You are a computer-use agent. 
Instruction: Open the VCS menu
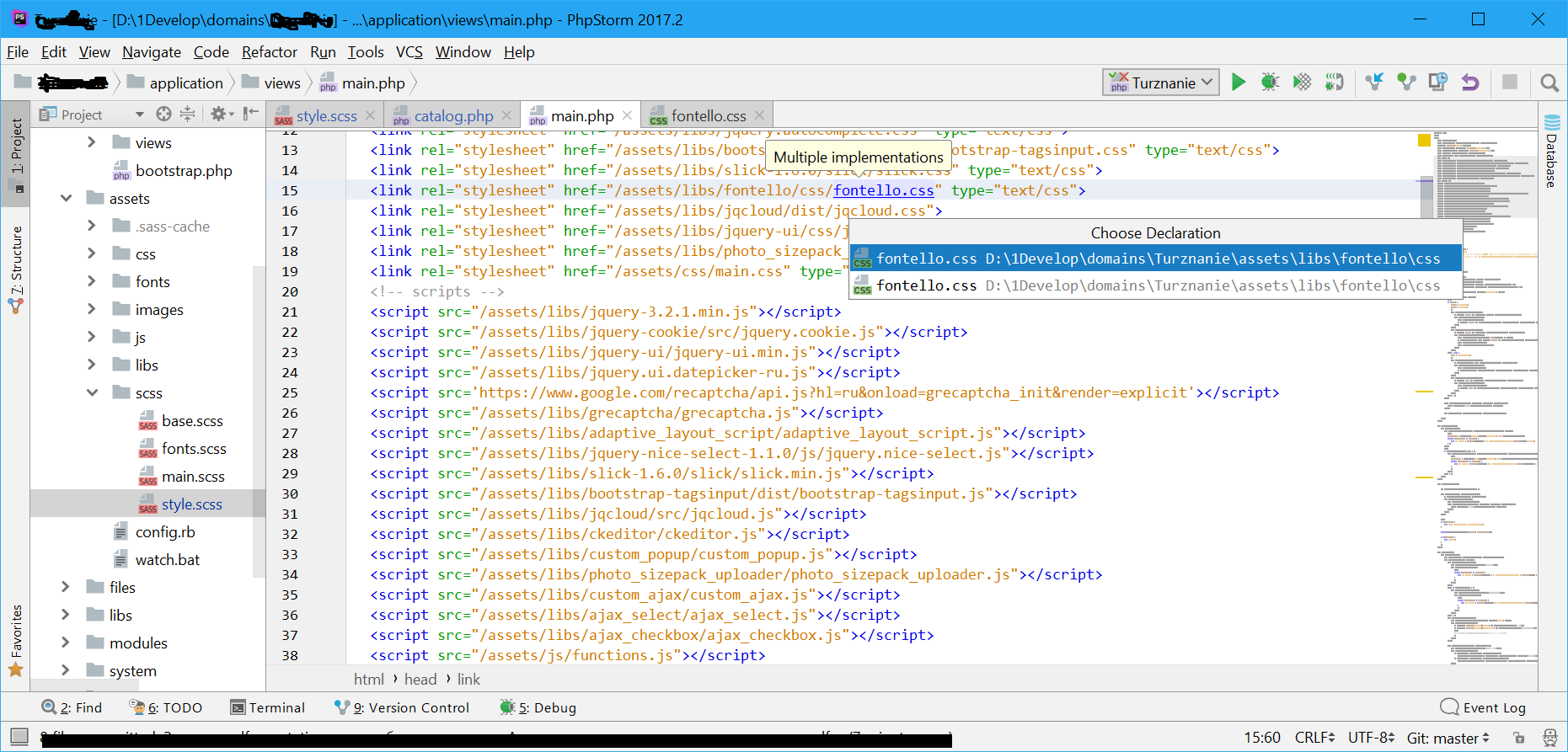(x=409, y=52)
